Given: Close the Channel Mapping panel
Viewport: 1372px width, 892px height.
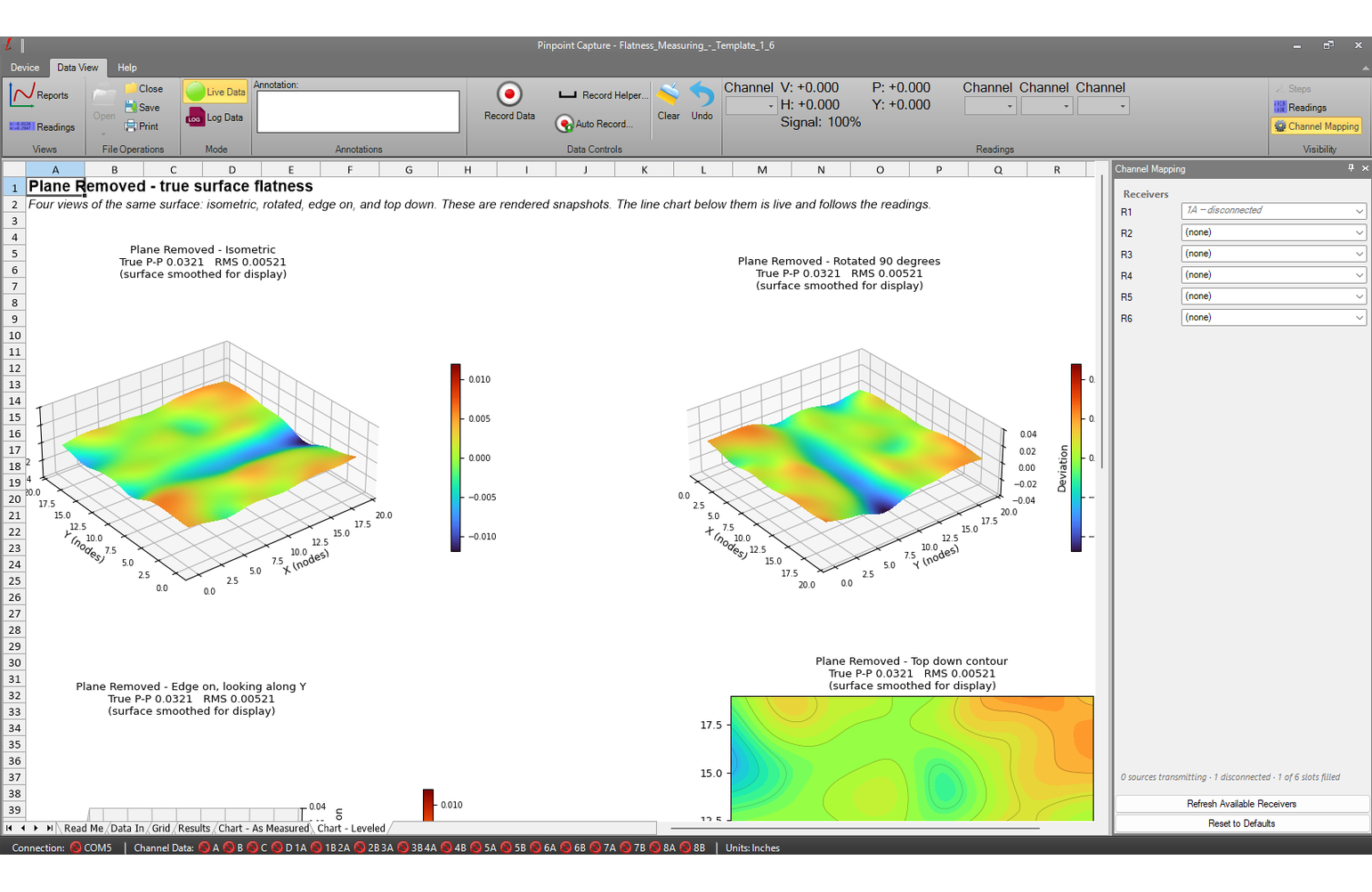Looking at the screenshot, I should [x=1365, y=168].
